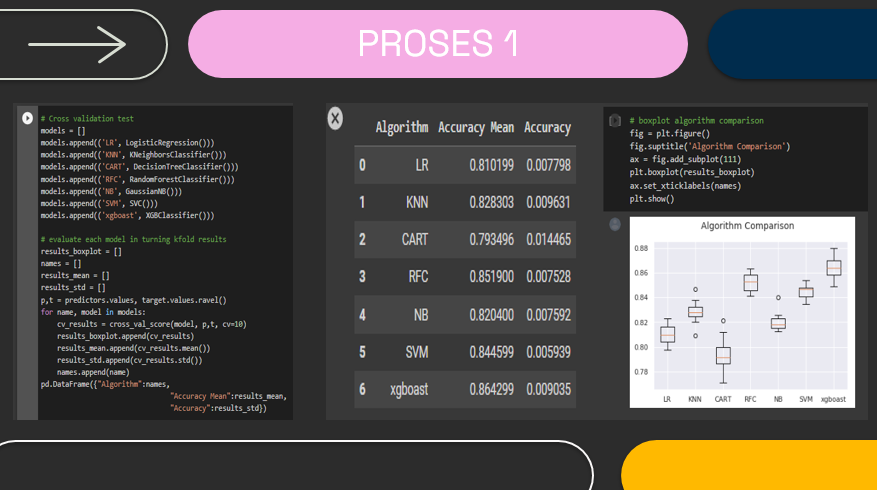Viewport: 877px width, 490px height.
Task: Click the value 0.009631
Action: click(549, 202)
